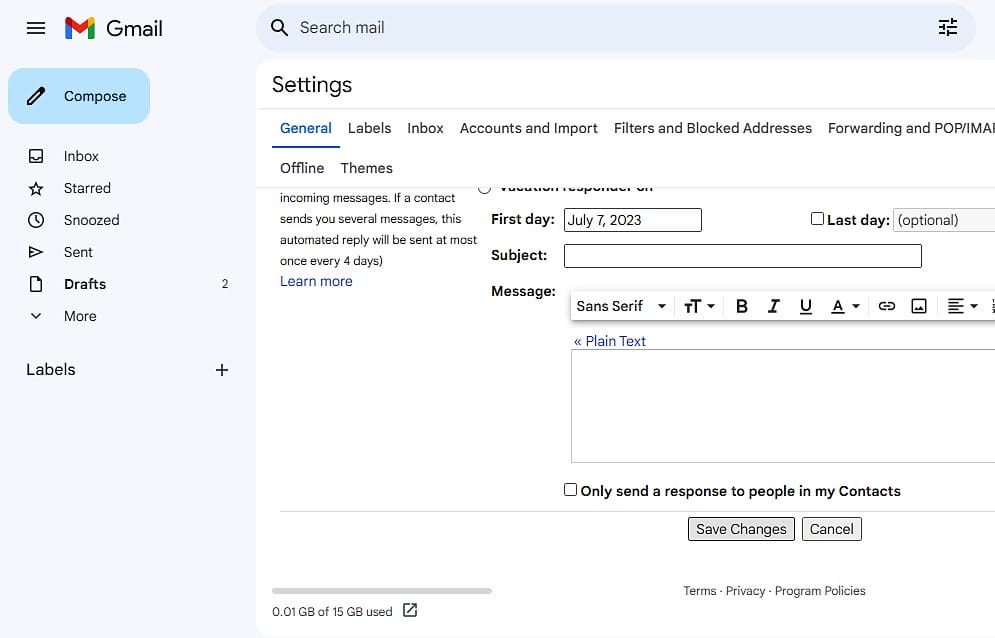The width and height of the screenshot is (995, 638).
Task: Select the Vacation responder on radio button
Action: 484,187
